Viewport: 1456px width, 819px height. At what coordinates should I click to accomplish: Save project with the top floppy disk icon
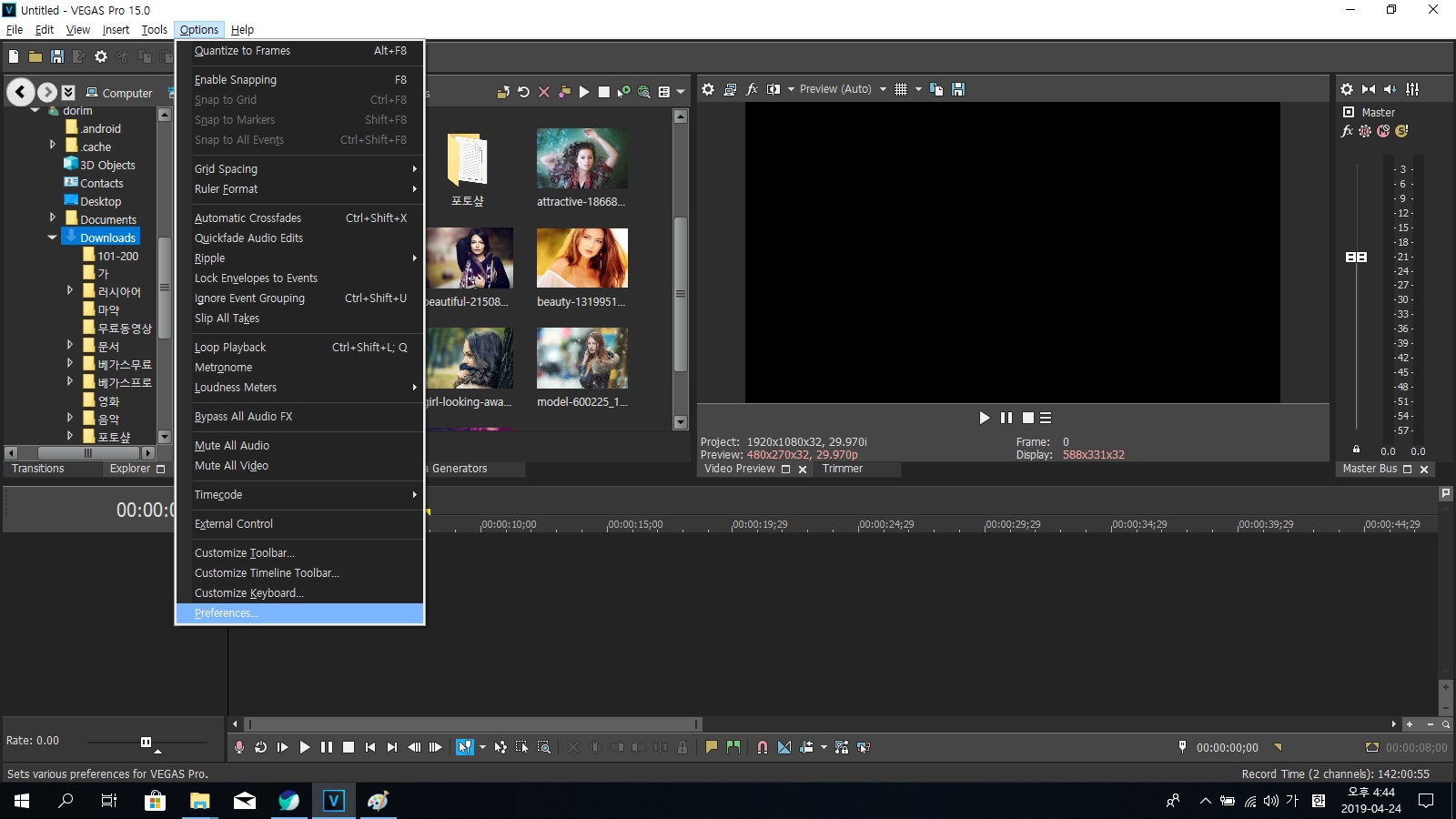click(57, 56)
